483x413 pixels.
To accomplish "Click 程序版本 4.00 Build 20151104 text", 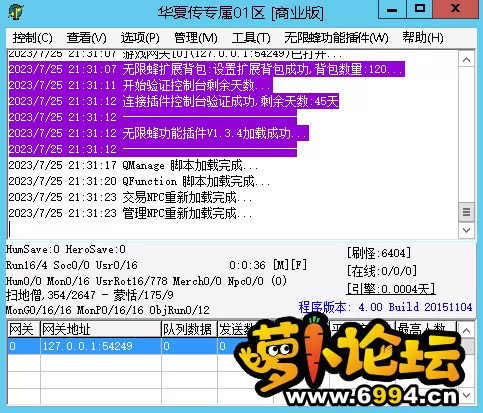I will tap(385, 307).
